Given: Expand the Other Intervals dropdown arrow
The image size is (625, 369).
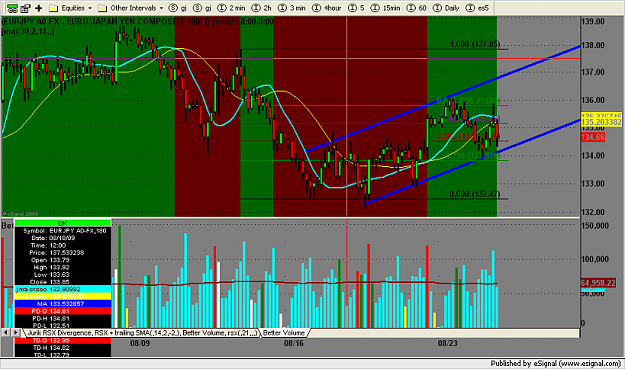Looking at the screenshot, I should [161, 8].
